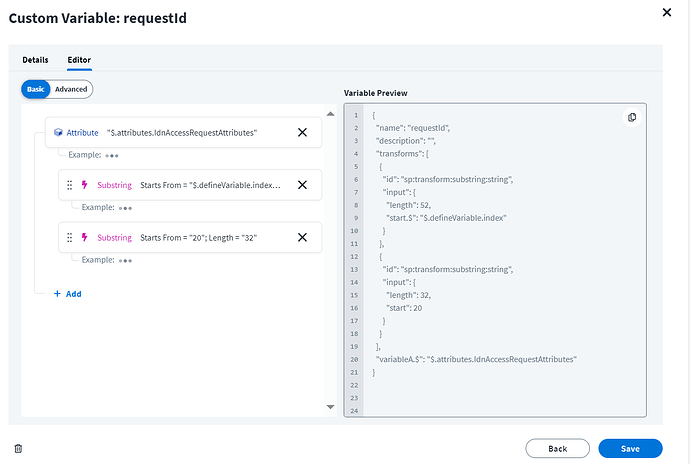Remove the second Substring transform
The image size is (690, 464).
click(x=302, y=237)
